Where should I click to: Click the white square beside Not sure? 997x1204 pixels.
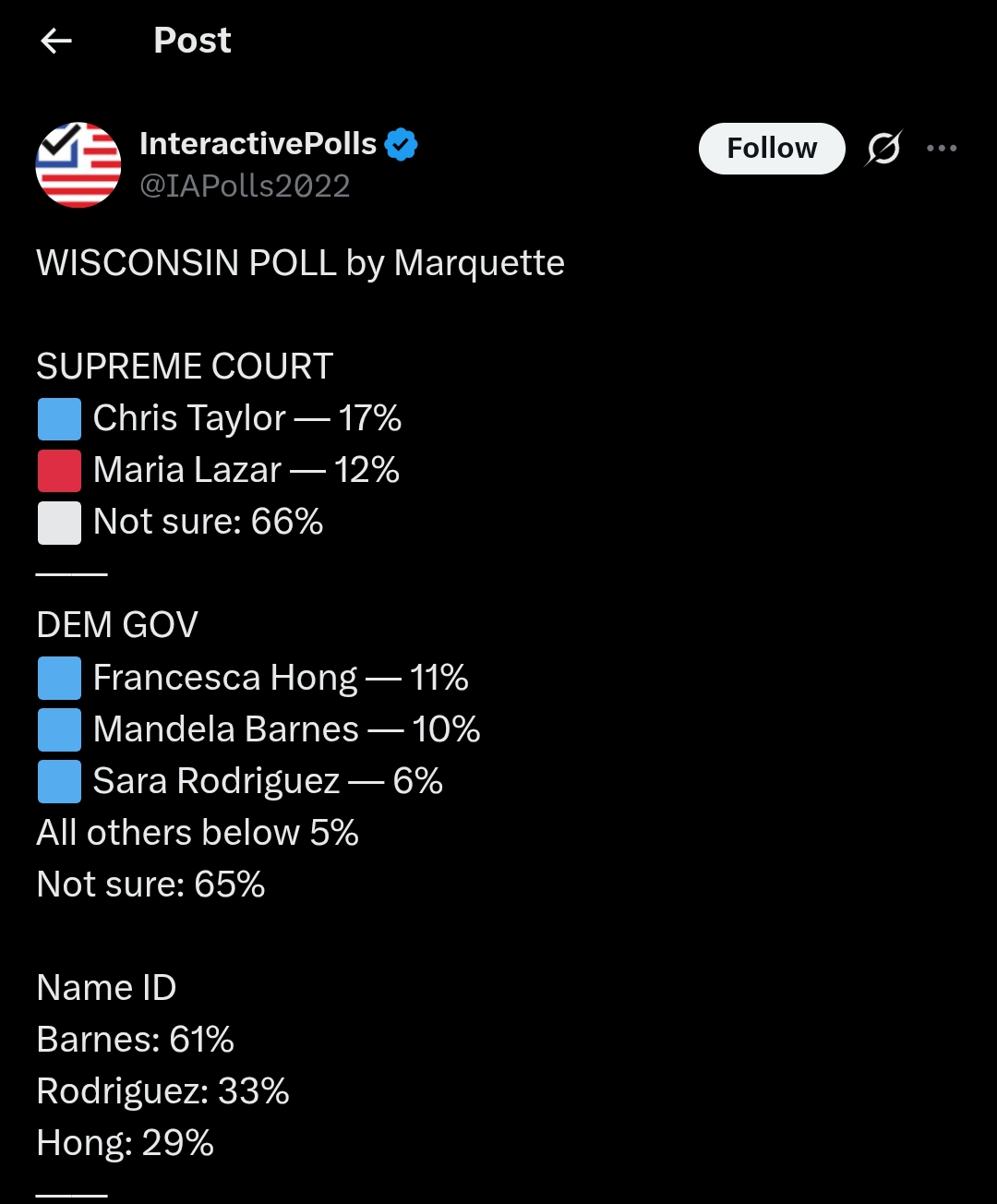tap(59, 523)
